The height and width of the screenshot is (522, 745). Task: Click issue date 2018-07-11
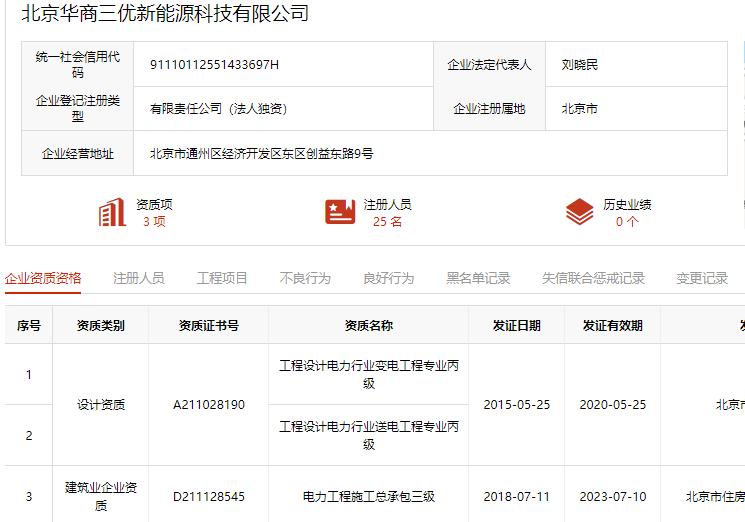[516, 497]
